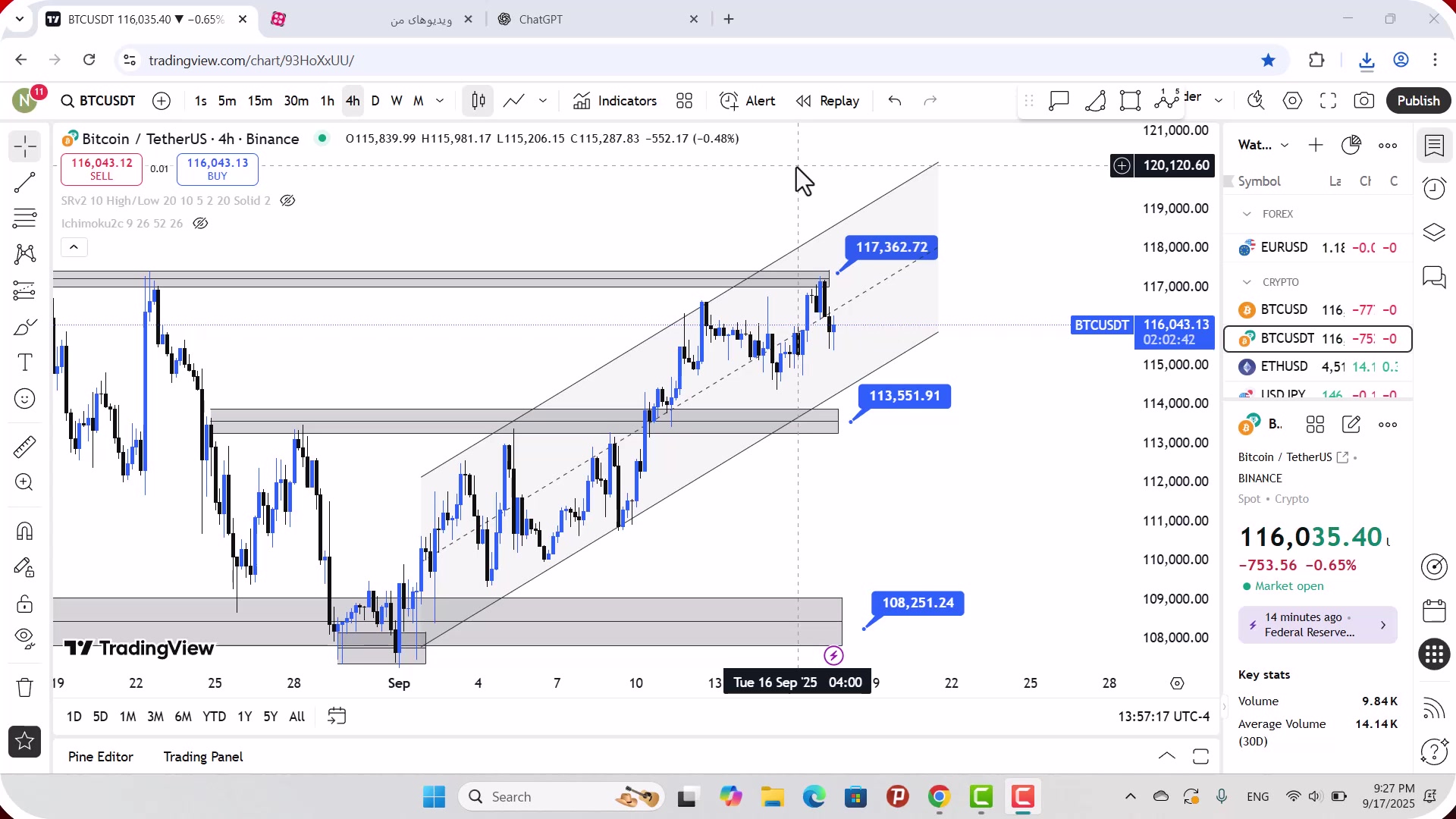1456x819 pixels.
Task: Expand the timeframe interval dropdown
Action: tap(440, 101)
